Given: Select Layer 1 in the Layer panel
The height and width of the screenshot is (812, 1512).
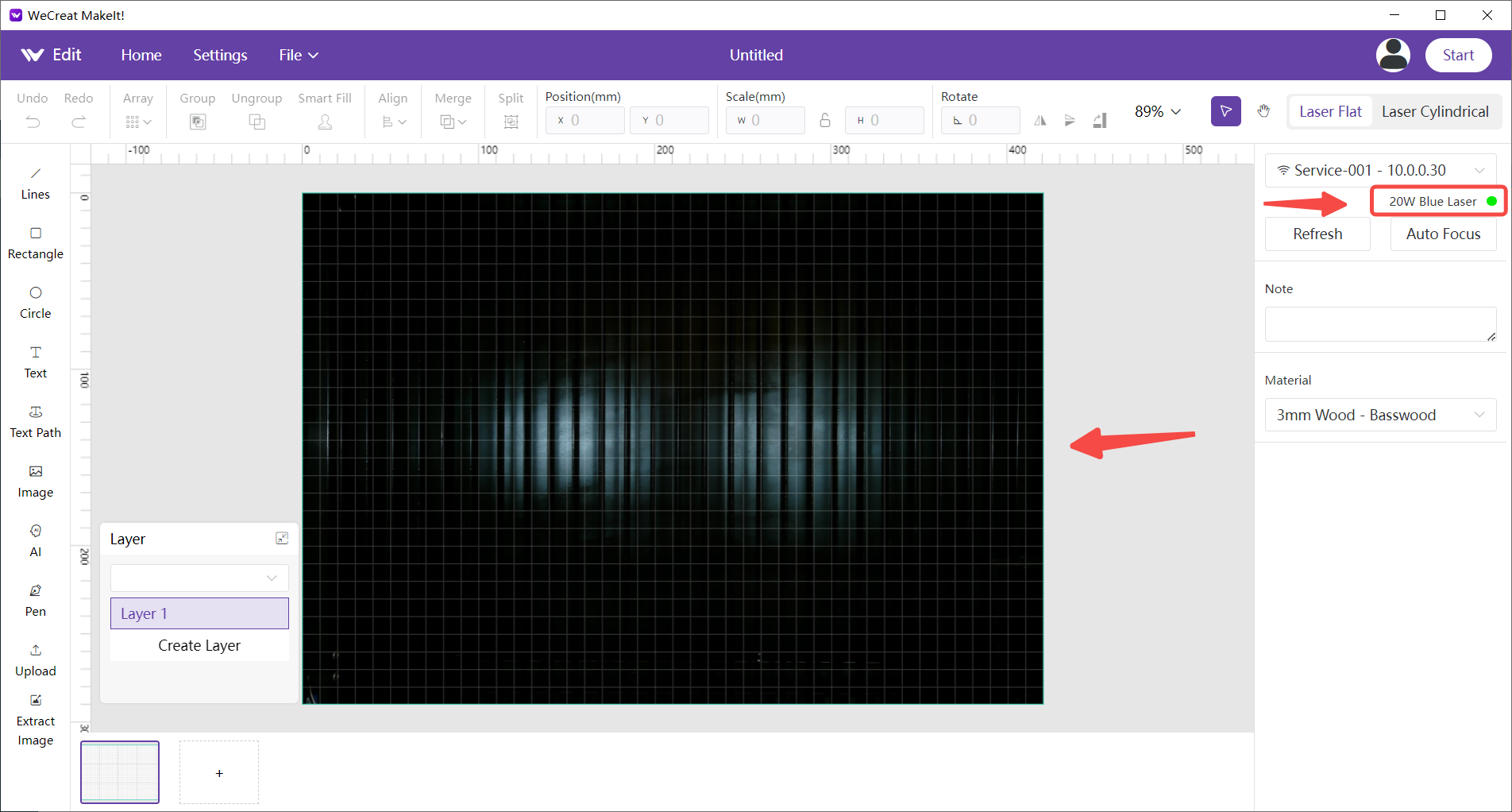Looking at the screenshot, I should [199, 613].
